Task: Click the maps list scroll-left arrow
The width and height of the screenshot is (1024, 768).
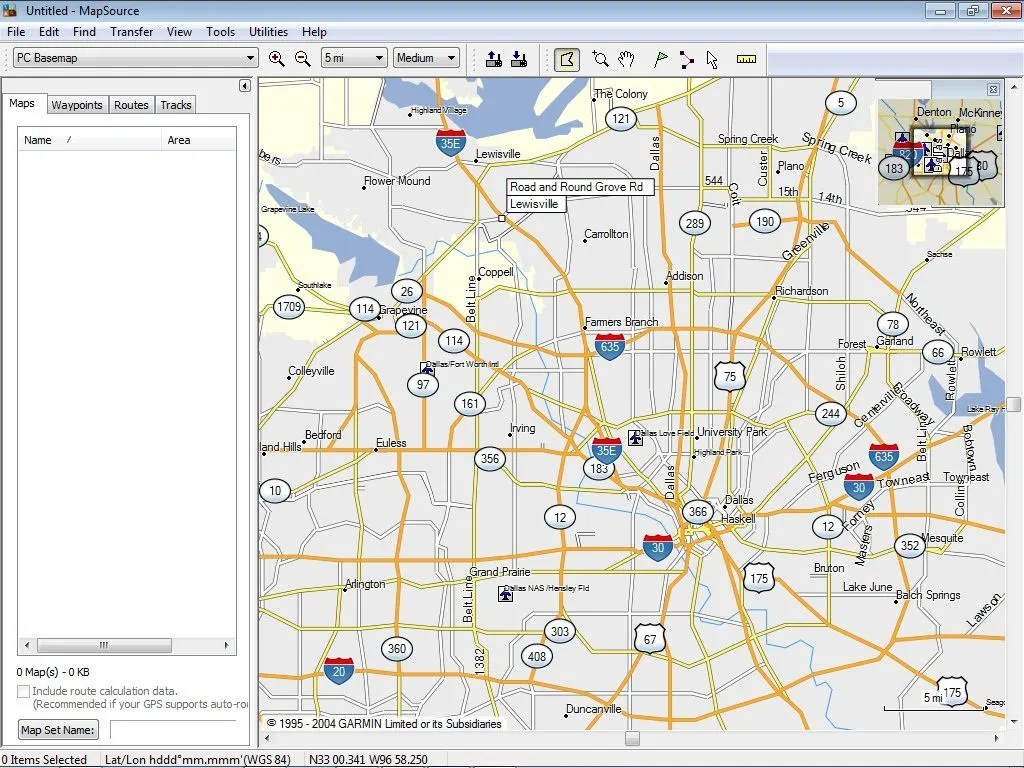Action: click(27, 645)
